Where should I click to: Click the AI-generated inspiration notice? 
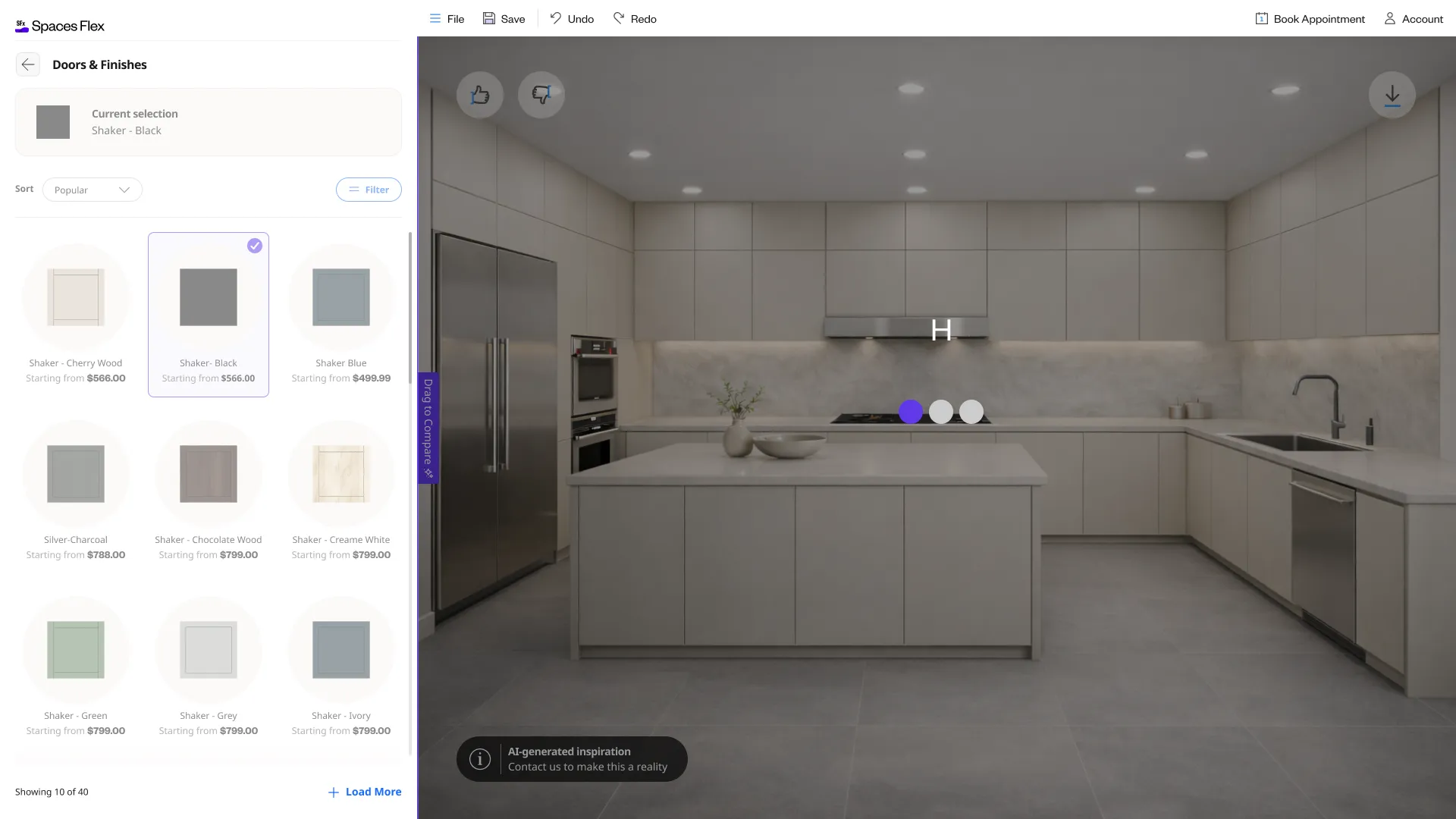(572, 759)
